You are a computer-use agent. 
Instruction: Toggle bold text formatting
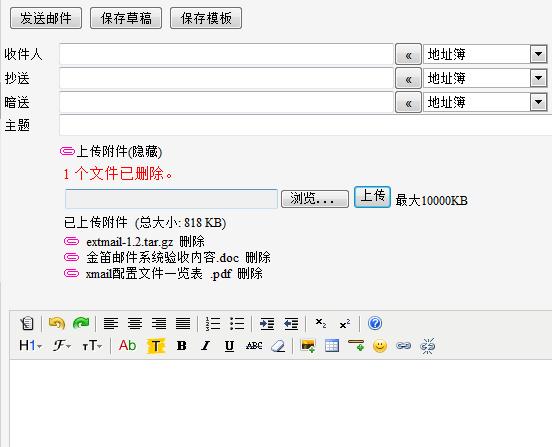coord(182,346)
